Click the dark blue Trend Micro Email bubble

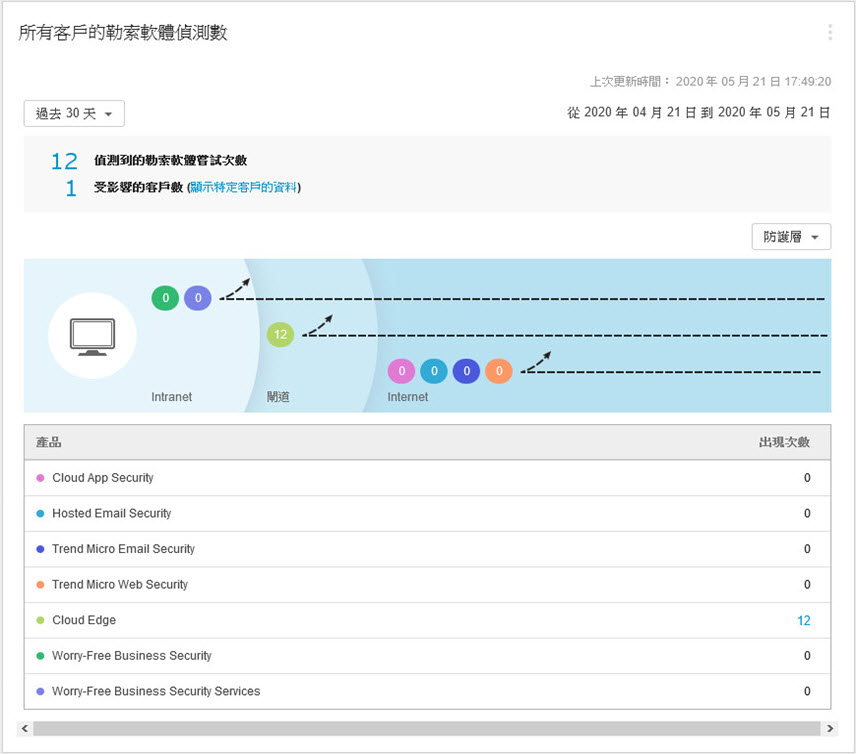coord(466,372)
